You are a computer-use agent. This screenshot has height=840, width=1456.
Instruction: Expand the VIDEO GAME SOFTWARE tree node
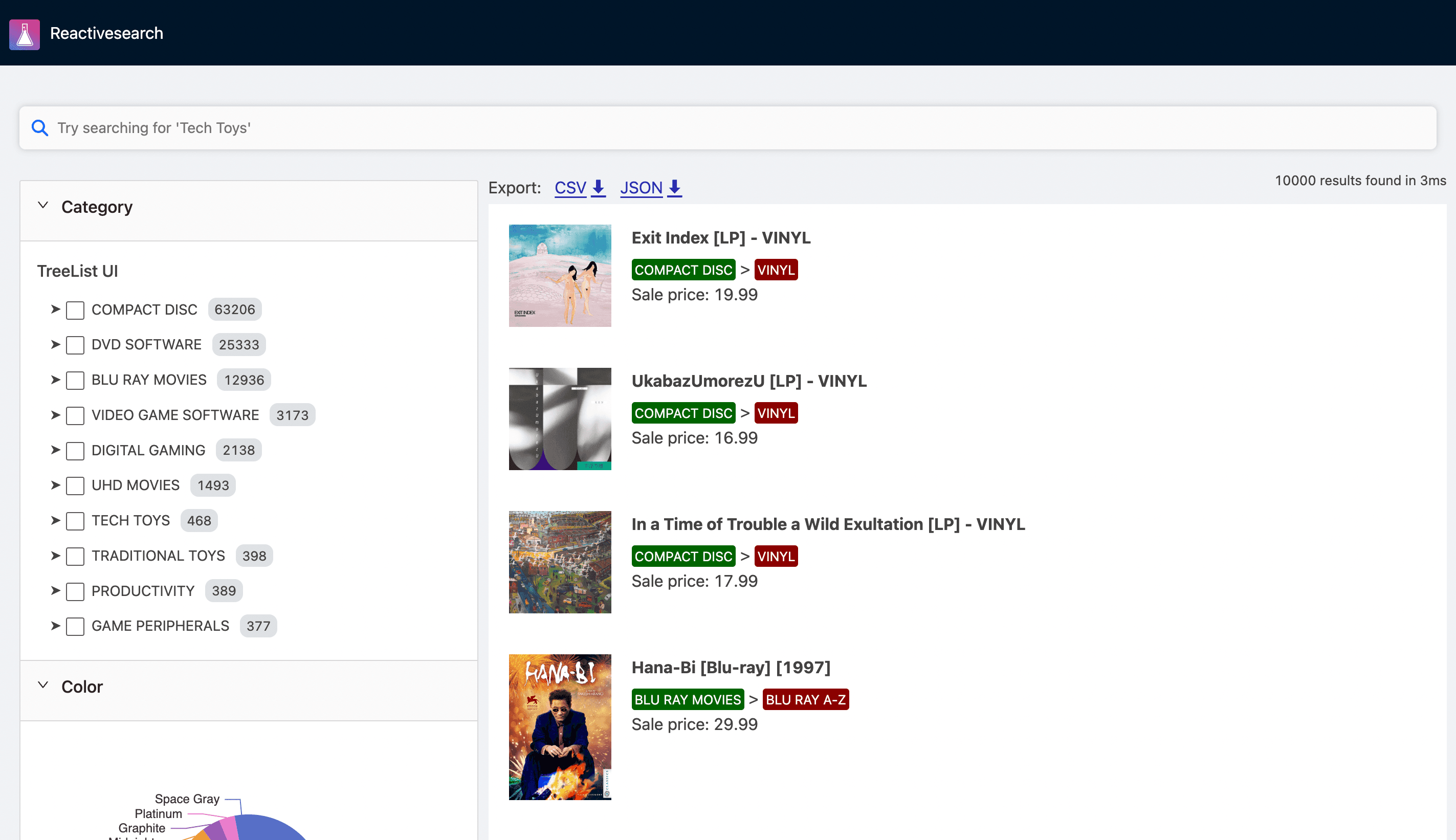click(55, 415)
